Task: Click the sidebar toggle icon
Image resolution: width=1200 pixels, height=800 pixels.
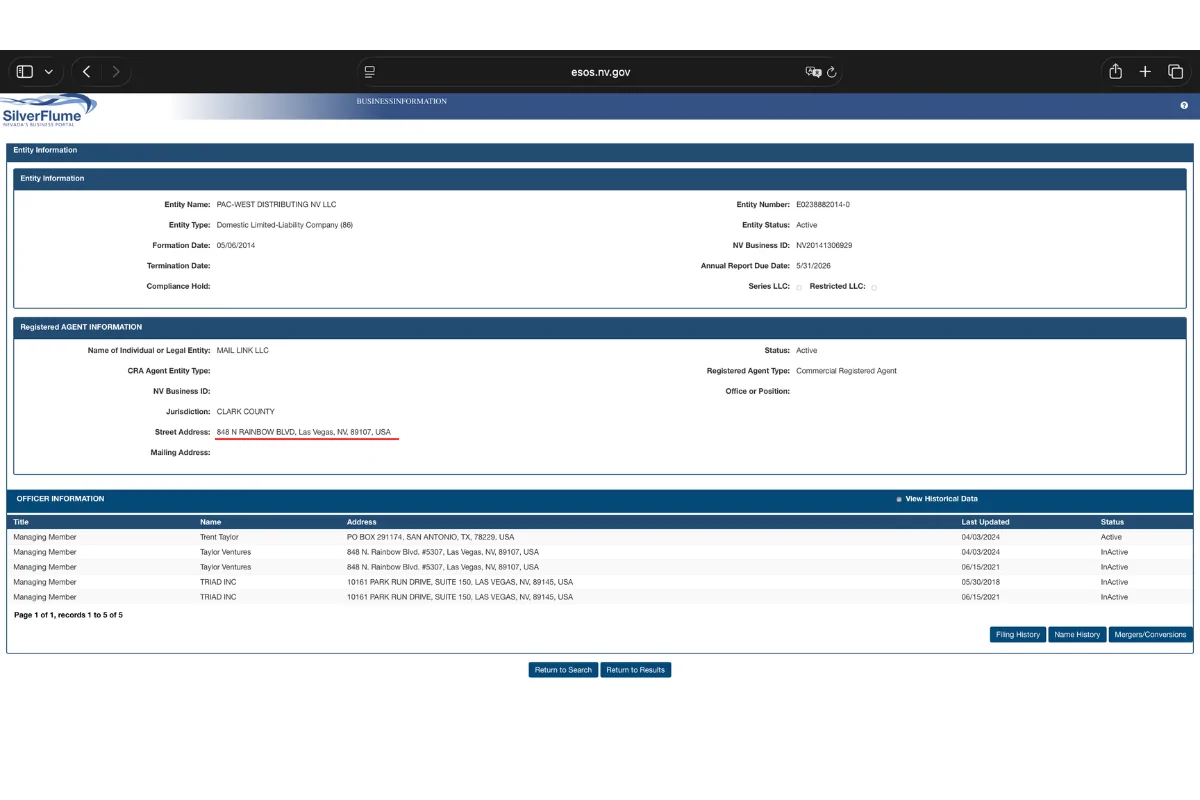Action: point(25,72)
